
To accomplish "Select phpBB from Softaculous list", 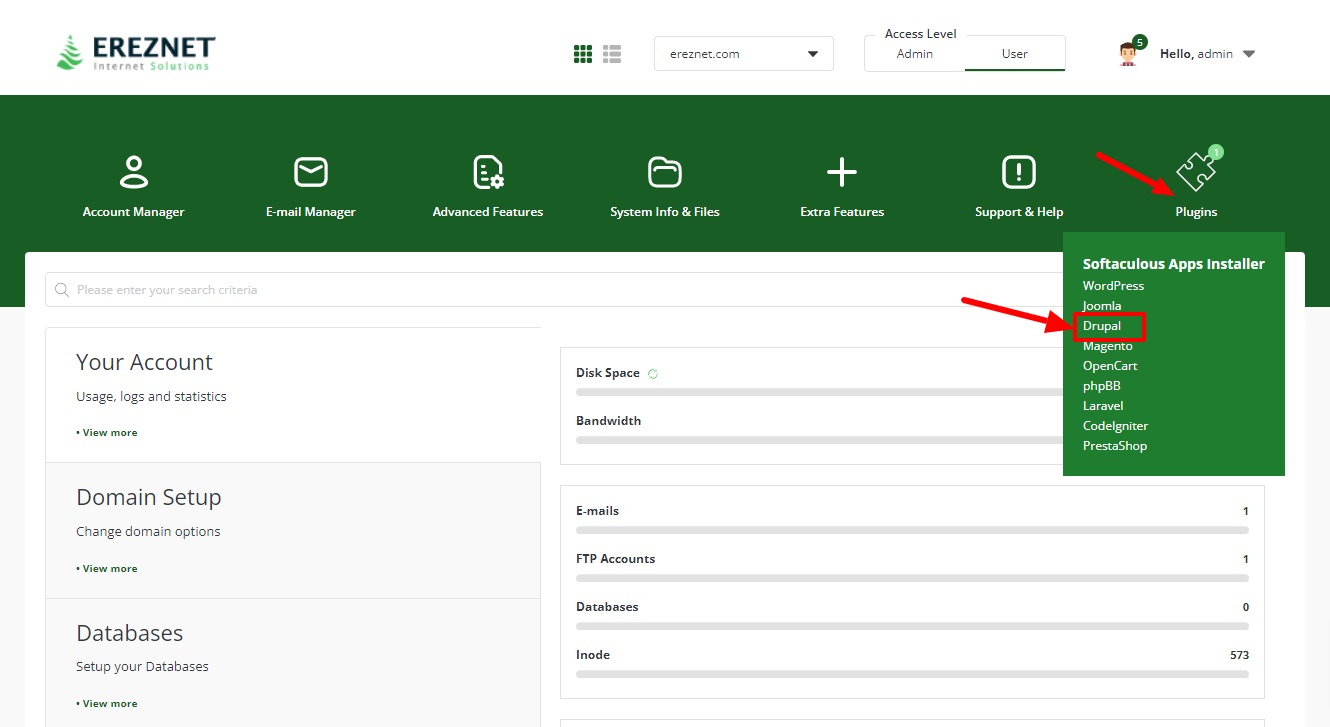I will 1102,386.
